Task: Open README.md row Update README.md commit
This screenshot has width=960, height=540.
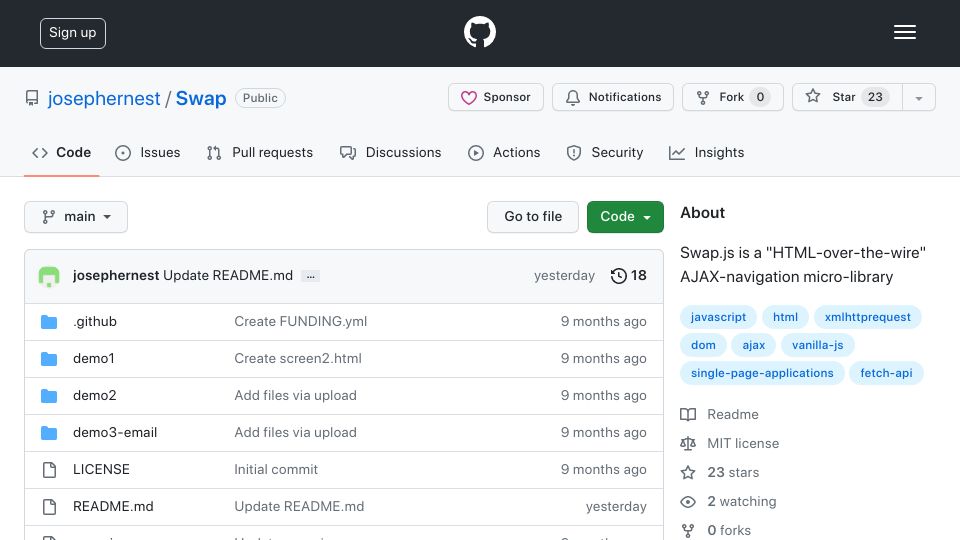Action: (299, 506)
